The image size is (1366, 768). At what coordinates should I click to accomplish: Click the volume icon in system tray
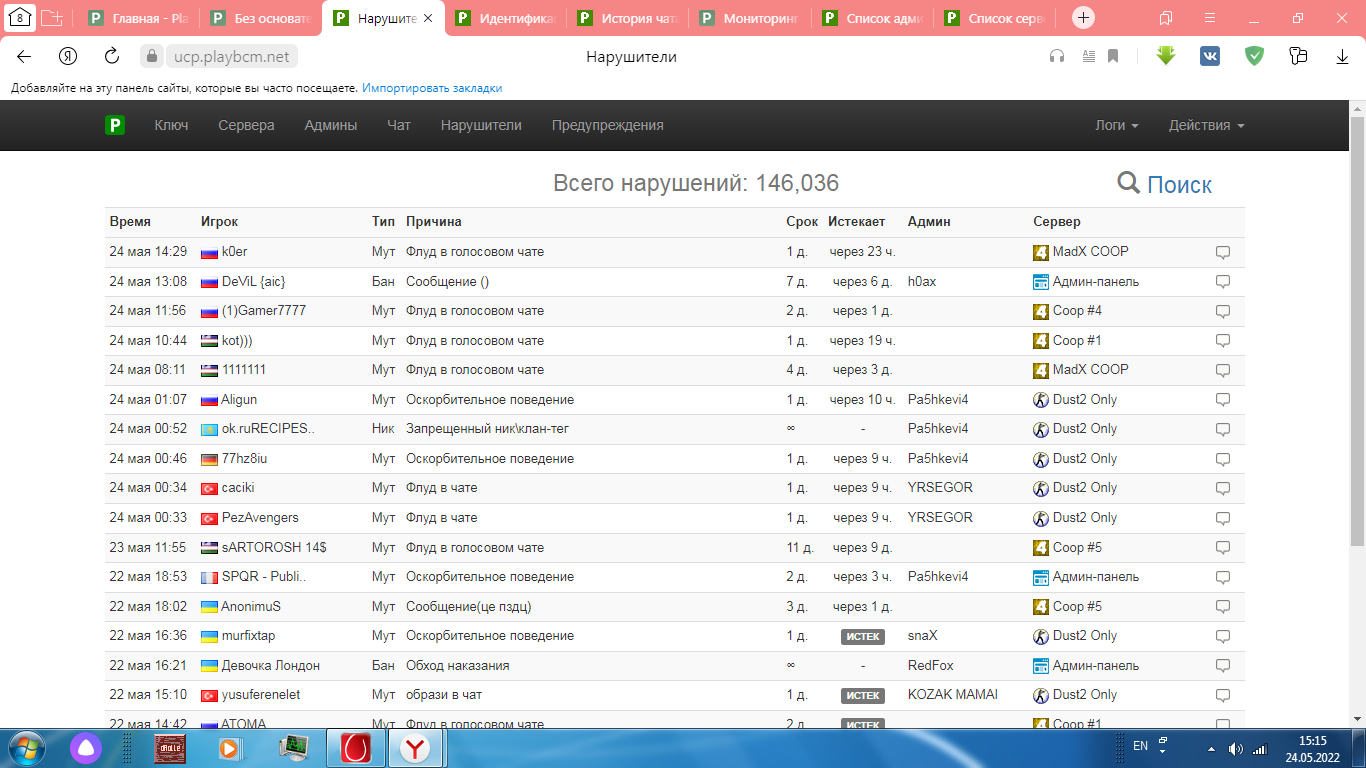[1236, 748]
